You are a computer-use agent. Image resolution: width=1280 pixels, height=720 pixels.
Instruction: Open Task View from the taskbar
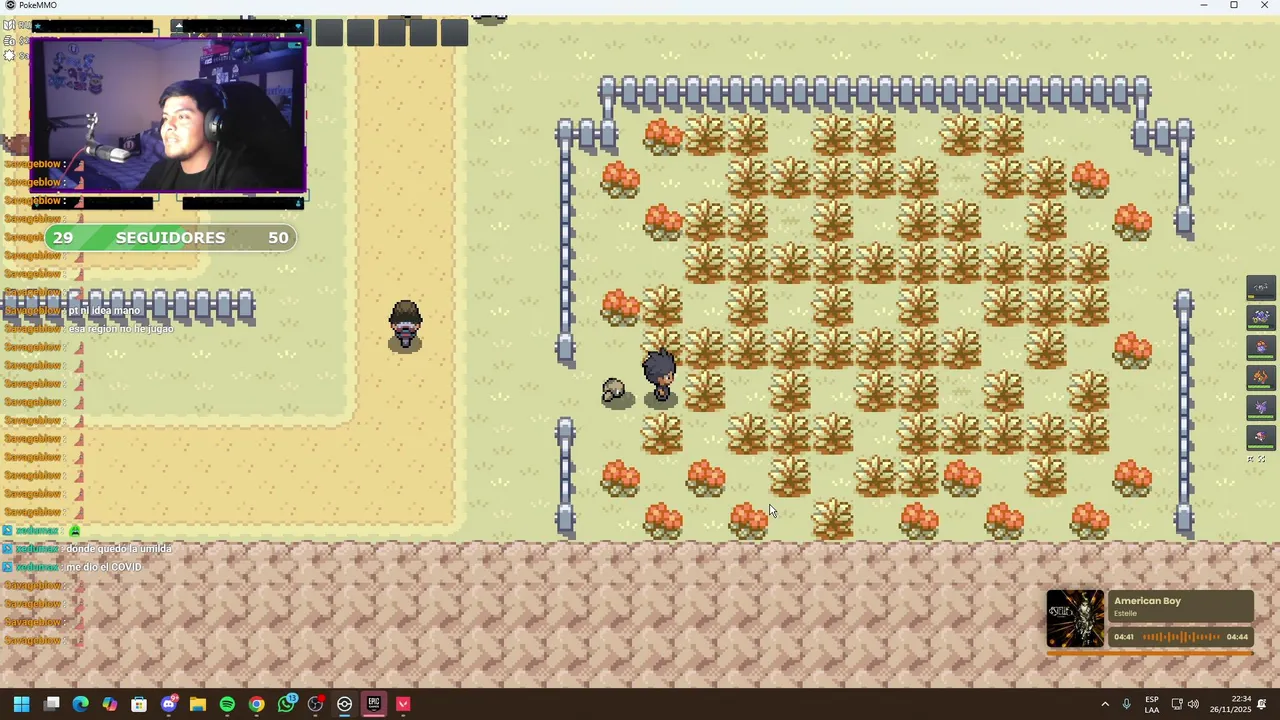click(52, 704)
